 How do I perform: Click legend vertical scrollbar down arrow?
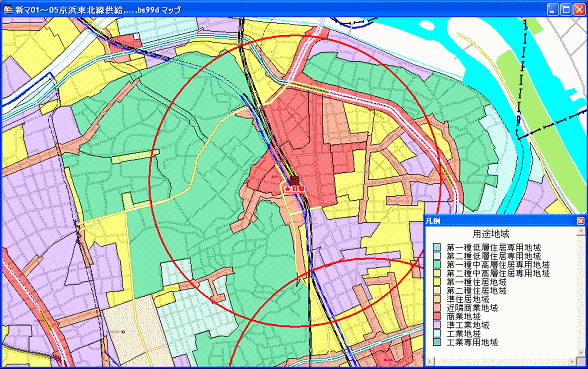click(580, 352)
